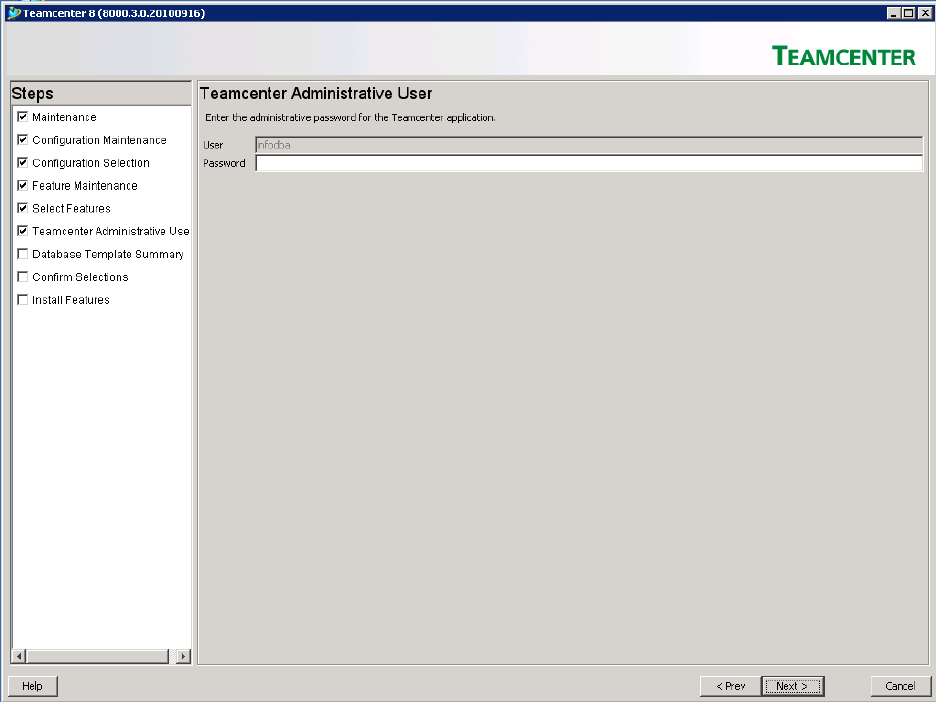The height and width of the screenshot is (702, 936).
Task: Toggle the Install Features step checkbox
Action: [x=23, y=299]
